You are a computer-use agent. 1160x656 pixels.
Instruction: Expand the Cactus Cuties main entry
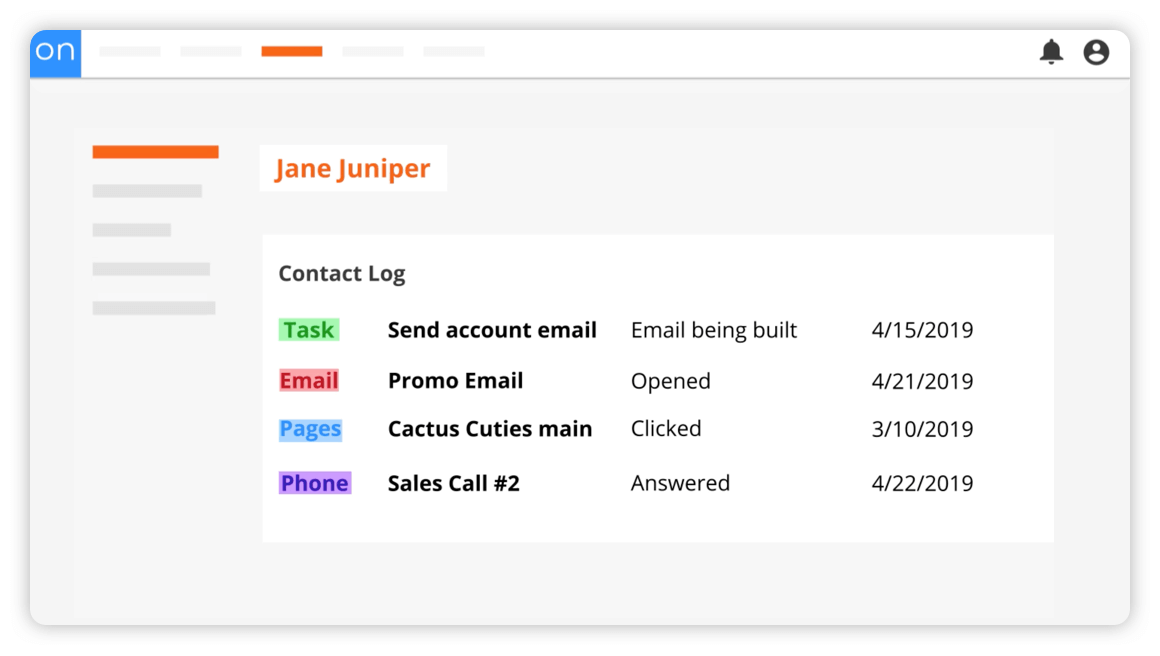[x=490, y=429]
